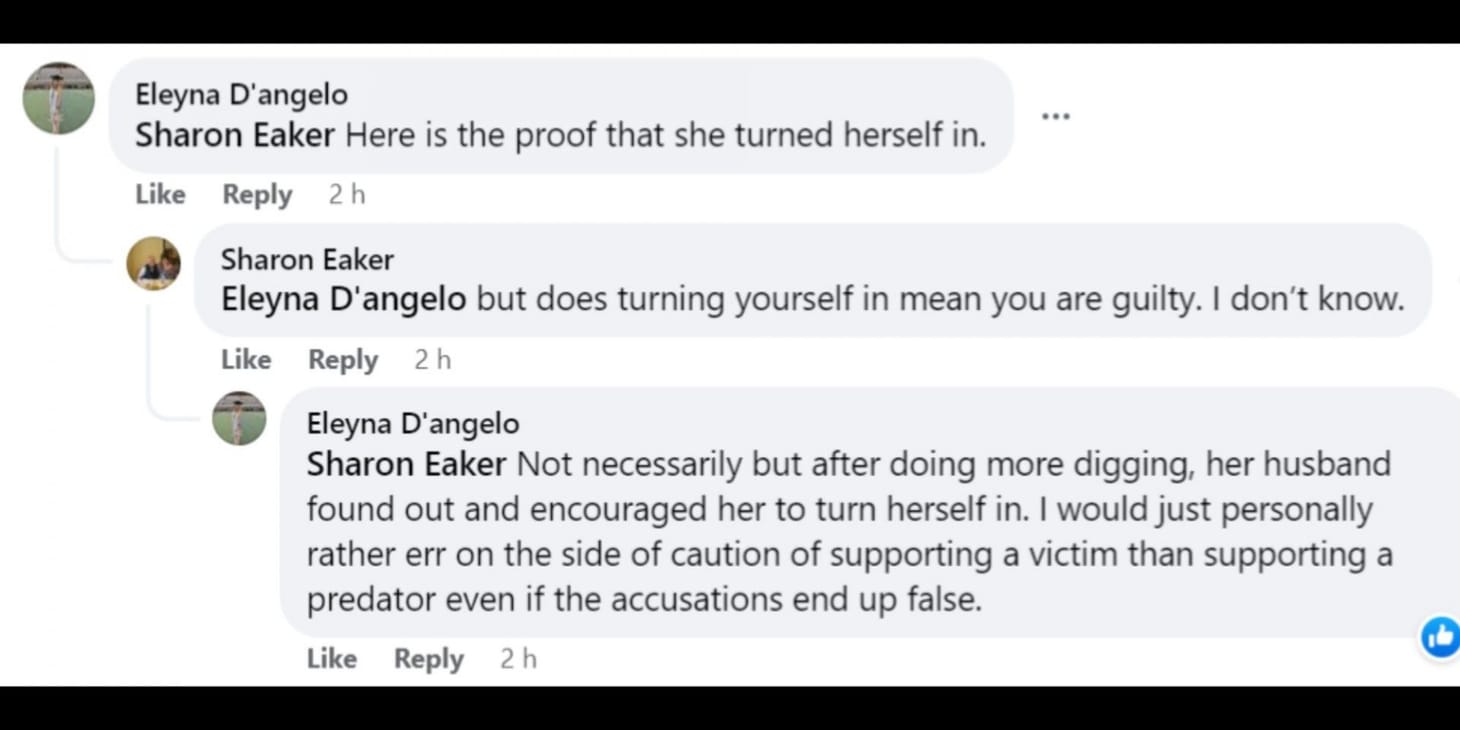Open the 2 h timestamp under the last reply
Image resolution: width=1460 pixels, height=730 pixels.
[x=518, y=658]
